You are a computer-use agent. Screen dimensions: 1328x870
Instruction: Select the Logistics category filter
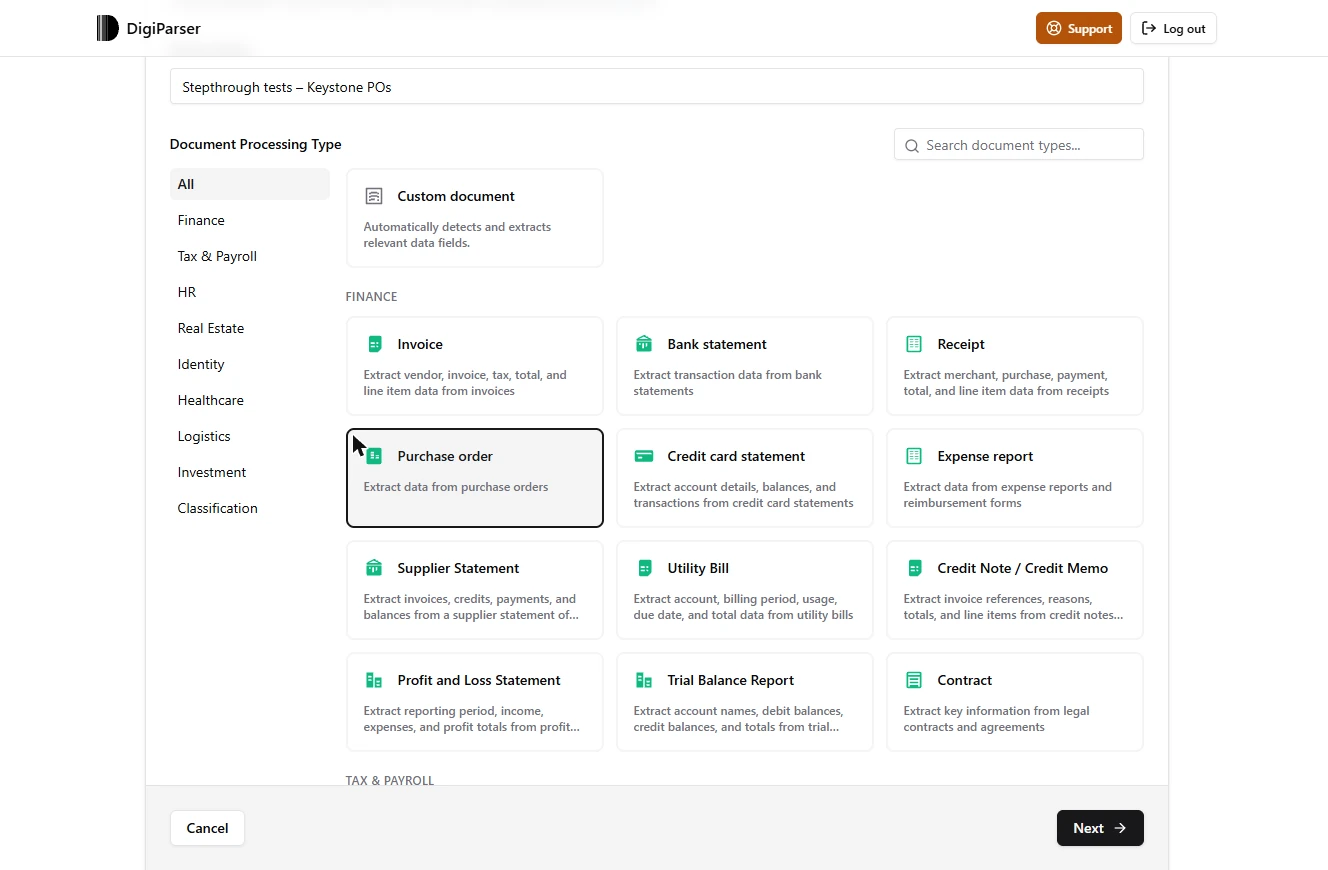click(250, 436)
